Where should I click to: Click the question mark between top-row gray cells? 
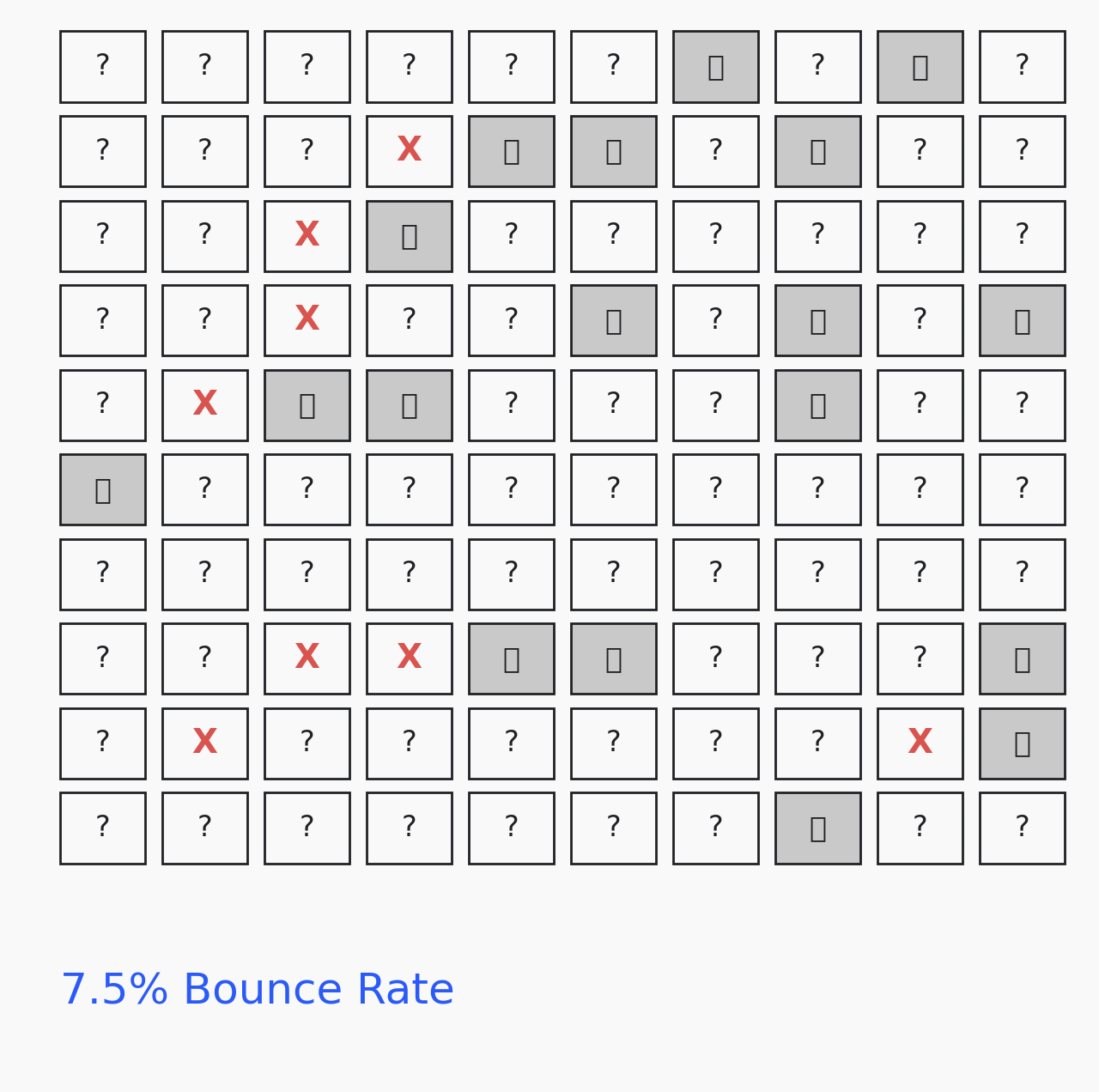click(817, 67)
